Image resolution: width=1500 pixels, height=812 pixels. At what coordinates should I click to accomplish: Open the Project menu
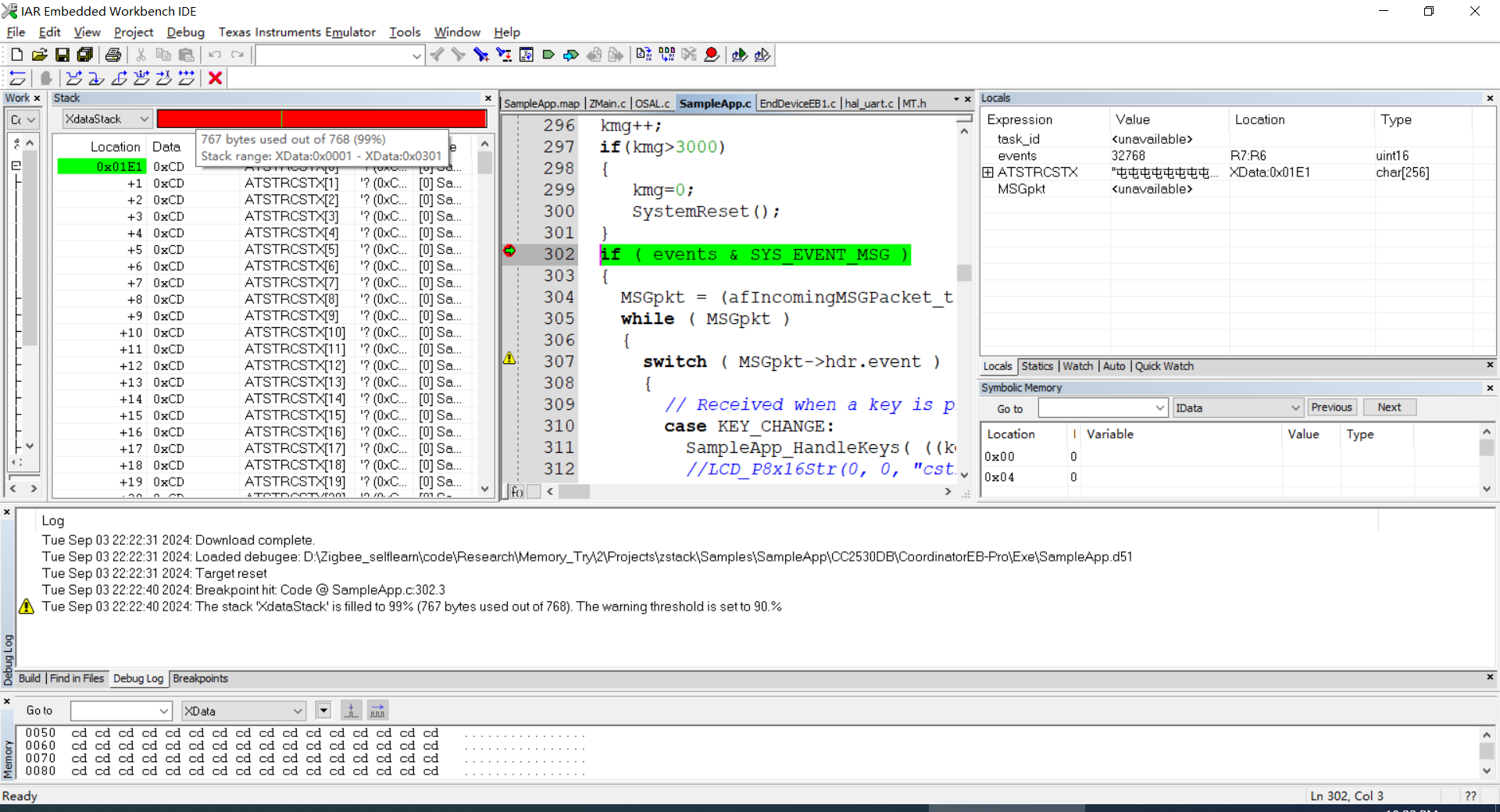tap(134, 32)
